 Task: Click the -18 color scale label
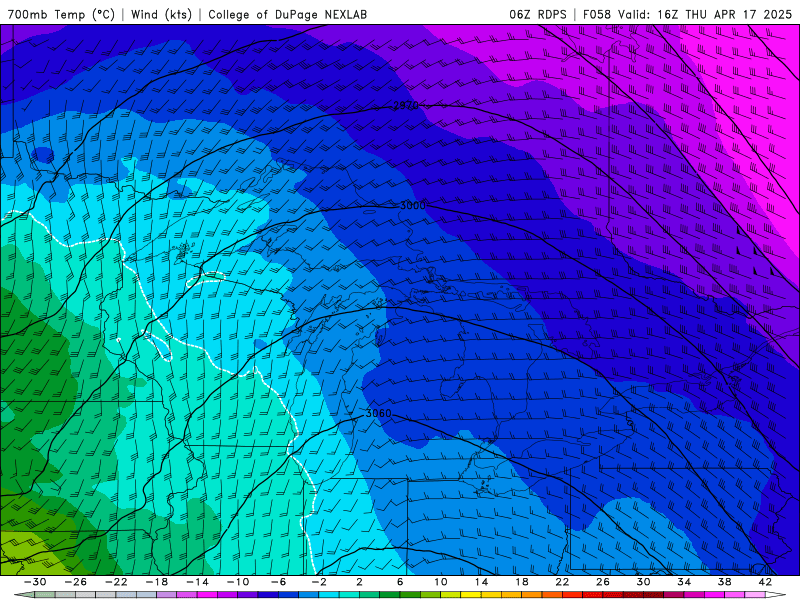coord(157,582)
